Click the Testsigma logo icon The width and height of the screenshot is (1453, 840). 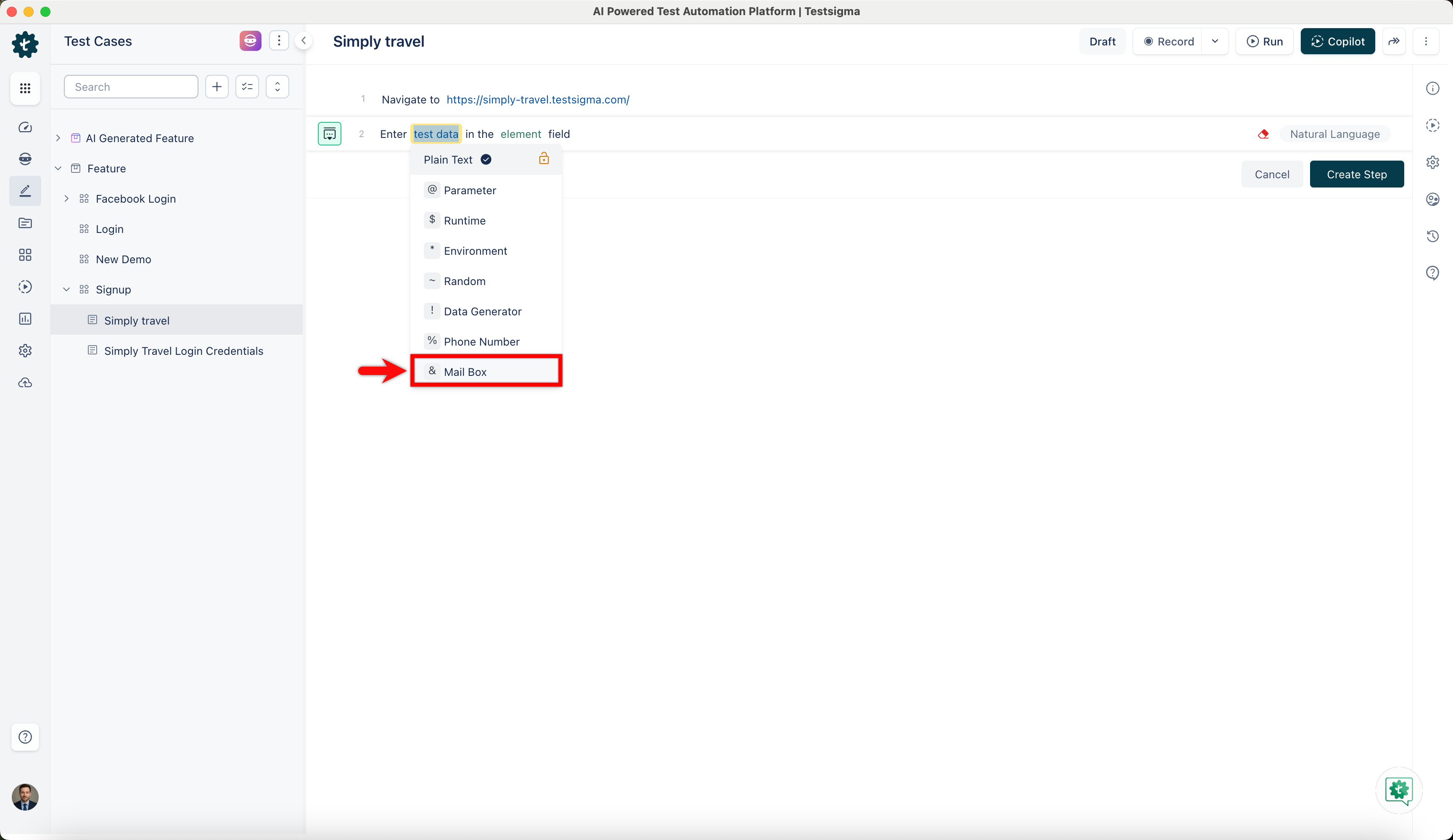click(25, 45)
